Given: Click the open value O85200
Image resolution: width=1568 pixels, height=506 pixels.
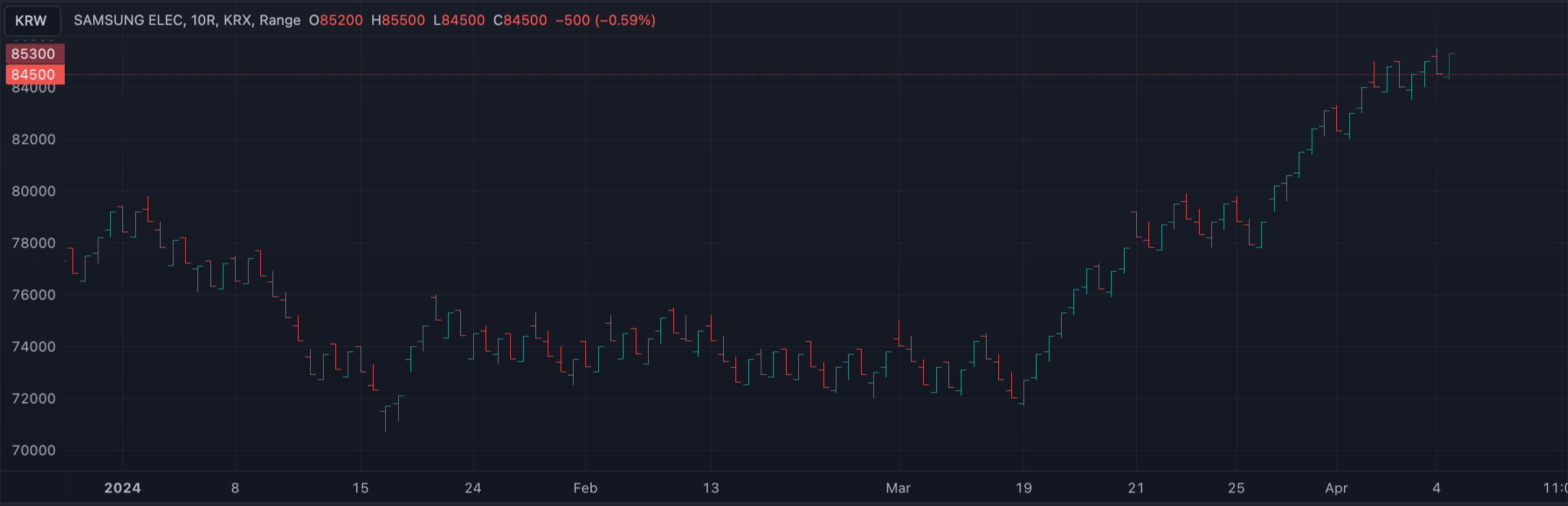Looking at the screenshot, I should click(x=336, y=21).
